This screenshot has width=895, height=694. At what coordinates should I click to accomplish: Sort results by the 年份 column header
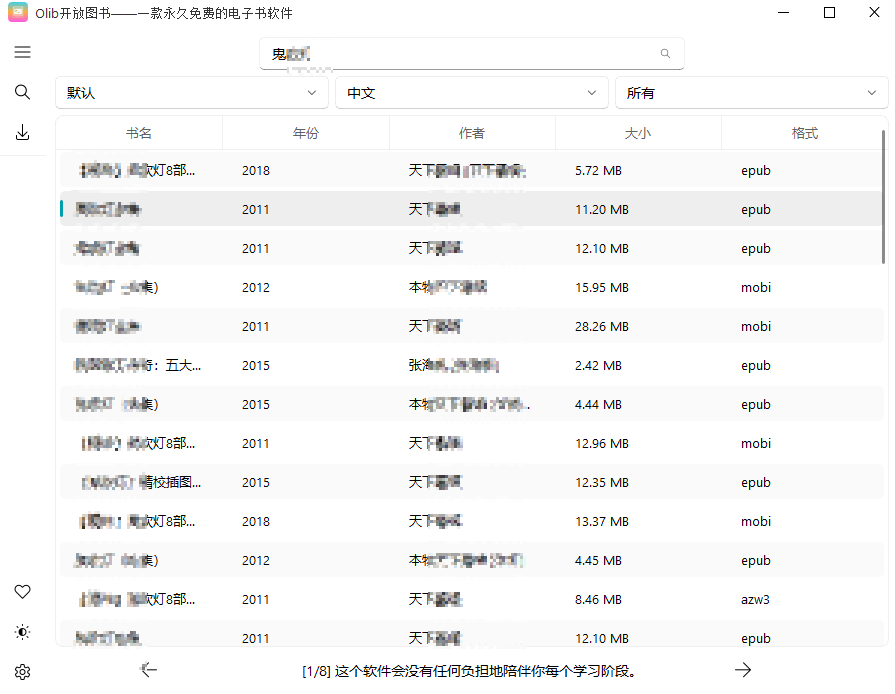306,131
